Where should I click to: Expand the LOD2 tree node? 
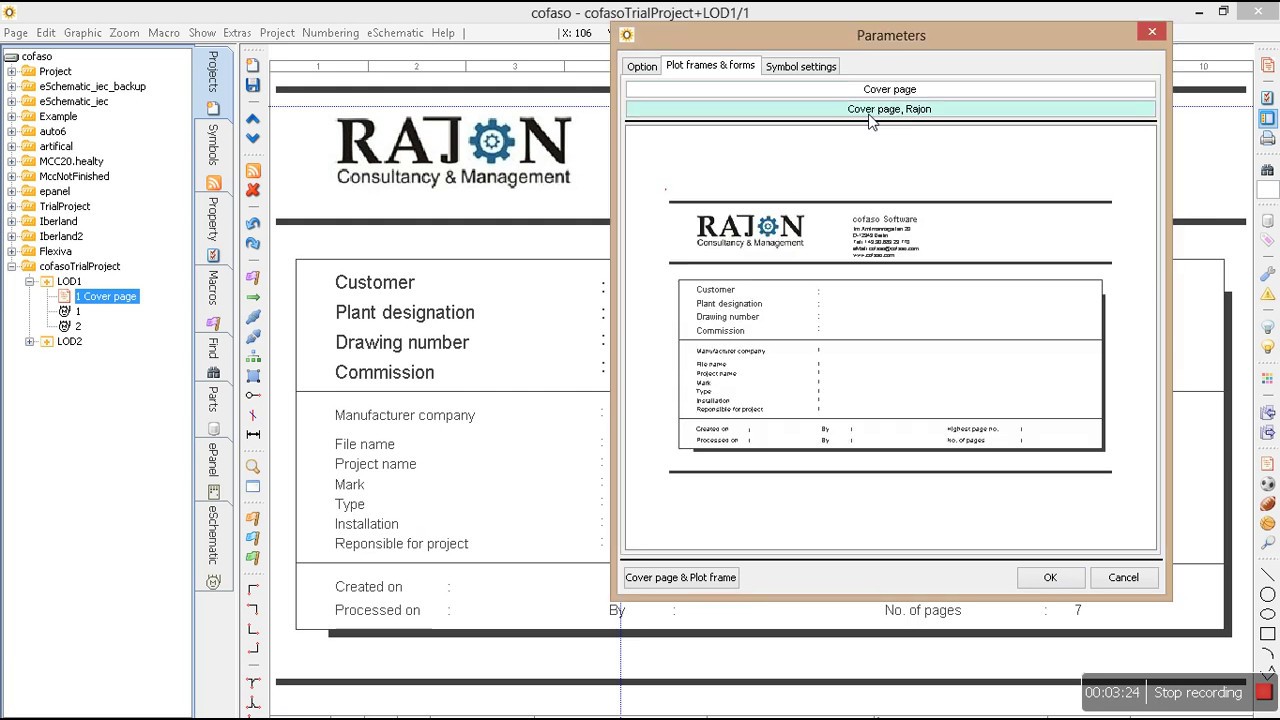pyautogui.click(x=30, y=341)
